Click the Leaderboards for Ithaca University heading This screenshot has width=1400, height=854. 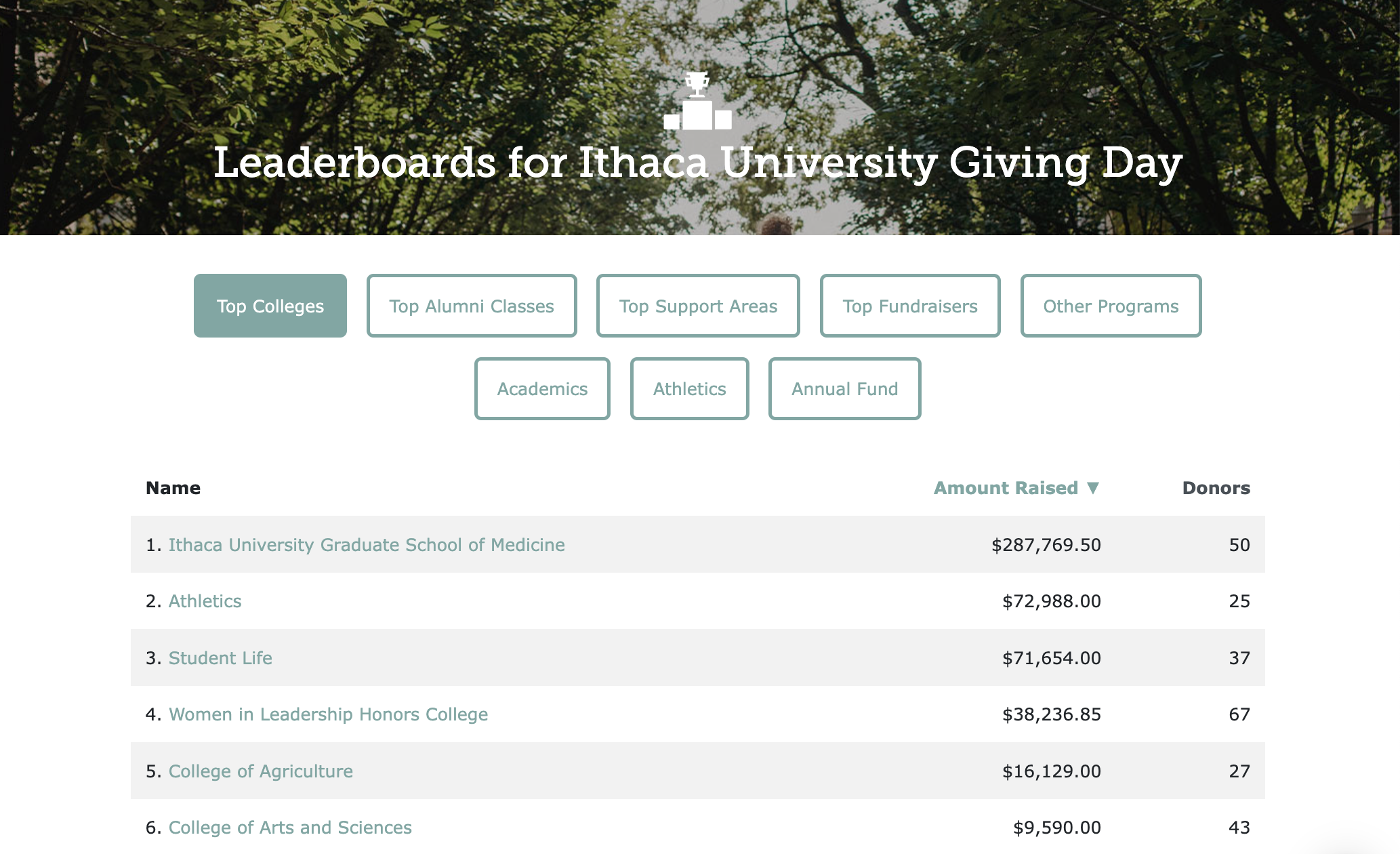click(698, 163)
